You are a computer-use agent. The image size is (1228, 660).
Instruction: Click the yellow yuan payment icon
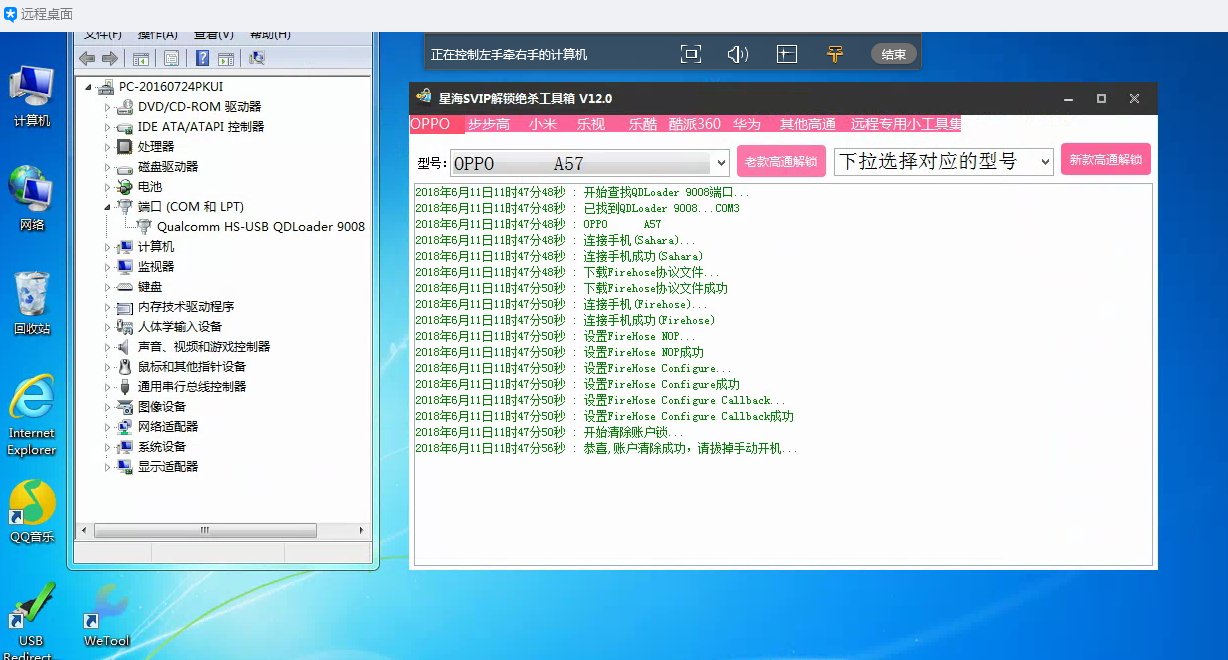pyautogui.click(x=835, y=54)
